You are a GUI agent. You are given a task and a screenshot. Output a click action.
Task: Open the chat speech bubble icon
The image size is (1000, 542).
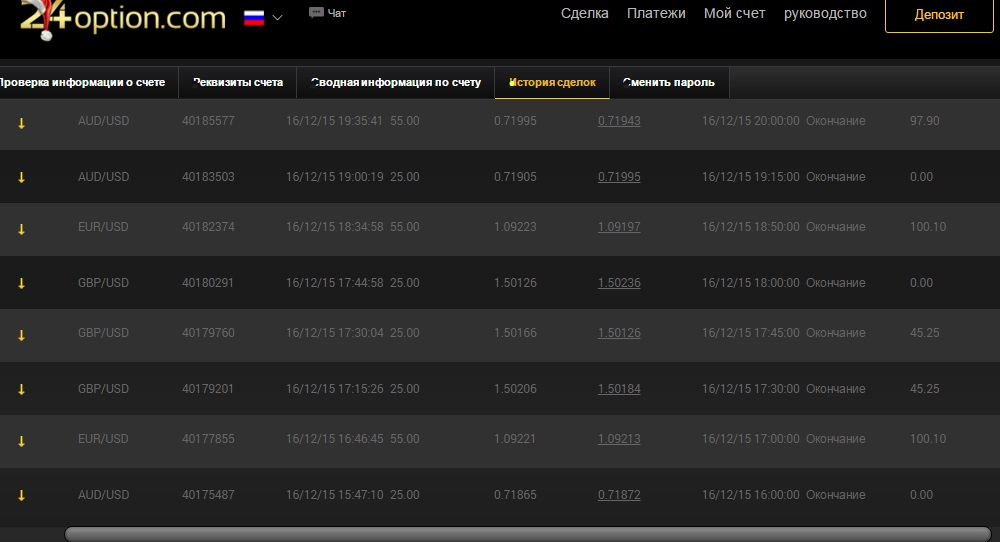click(316, 14)
